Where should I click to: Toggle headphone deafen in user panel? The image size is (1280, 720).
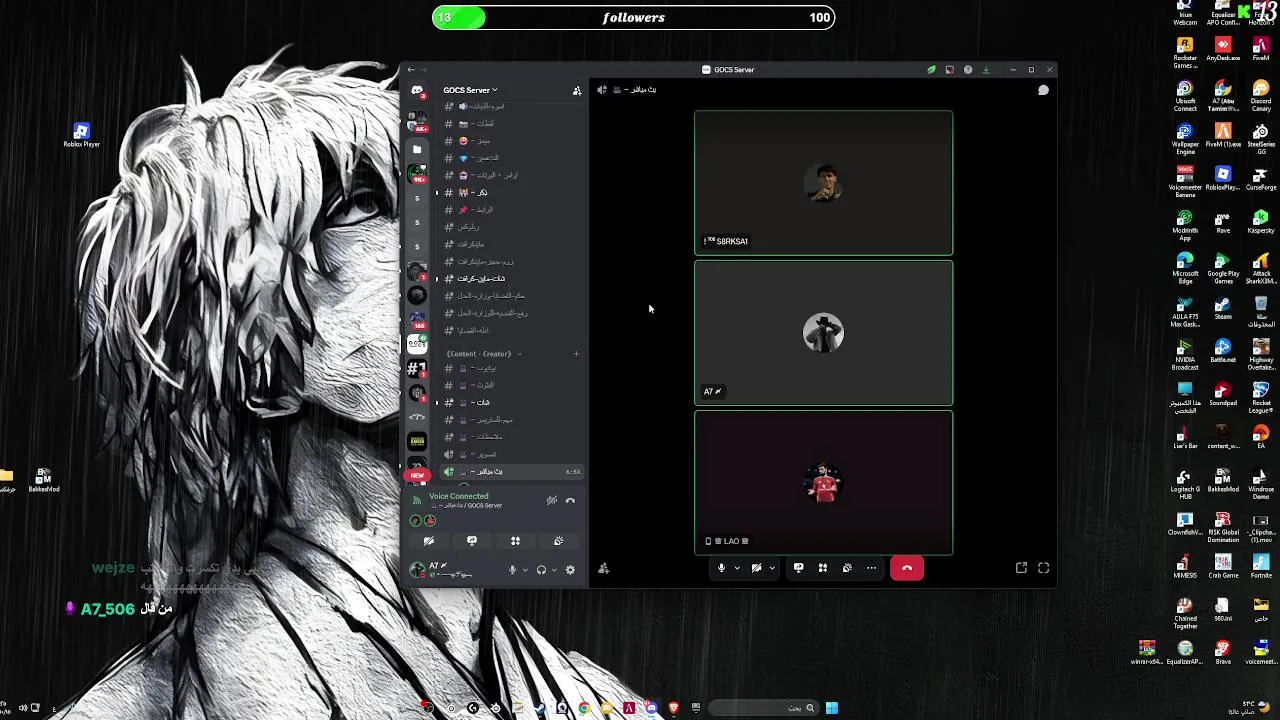coord(541,570)
